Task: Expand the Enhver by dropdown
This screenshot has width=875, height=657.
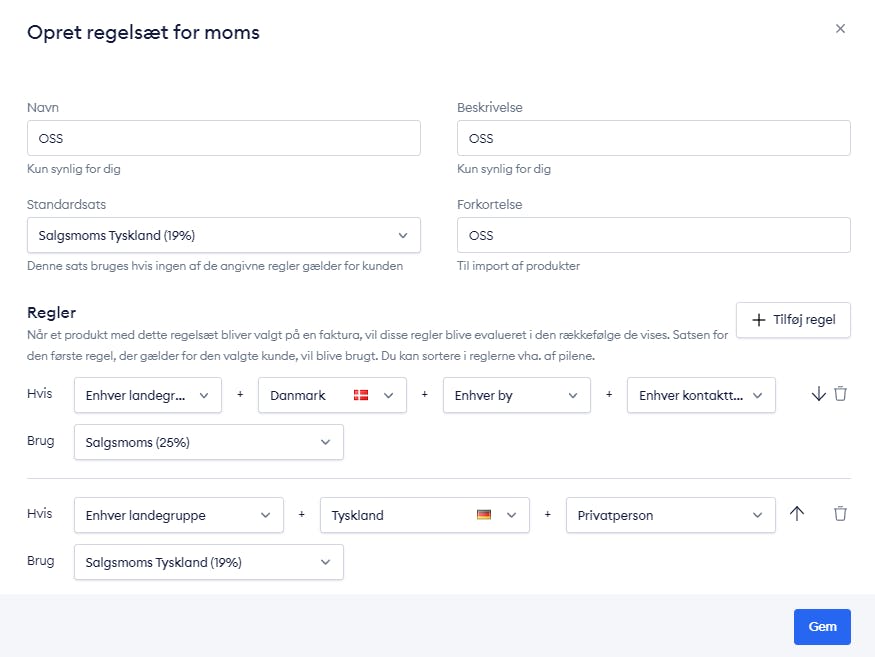Action: 517,395
